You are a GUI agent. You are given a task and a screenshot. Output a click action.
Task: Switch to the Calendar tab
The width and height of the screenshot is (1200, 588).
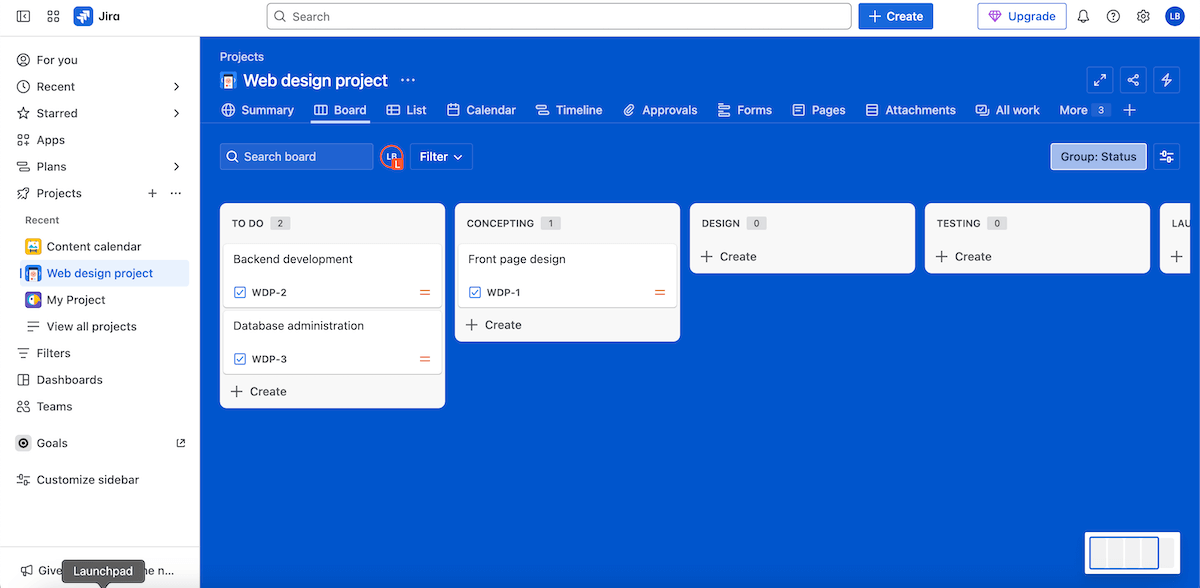click(481, 110)
